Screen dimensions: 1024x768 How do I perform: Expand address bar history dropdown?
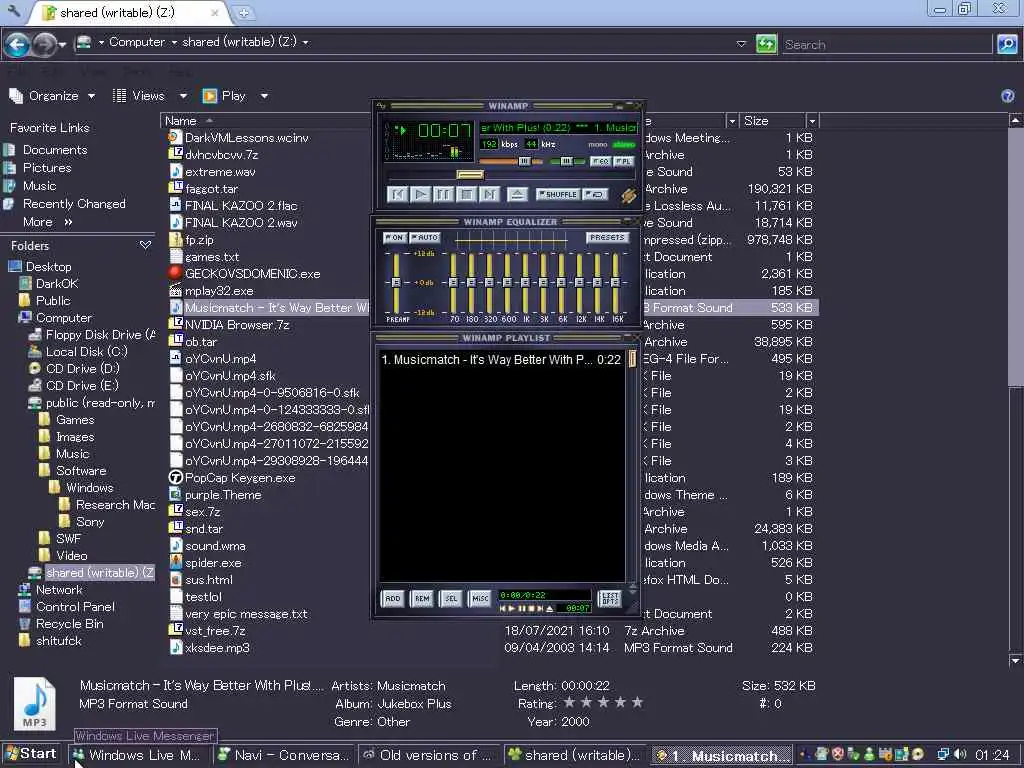[x=741, y=44]
